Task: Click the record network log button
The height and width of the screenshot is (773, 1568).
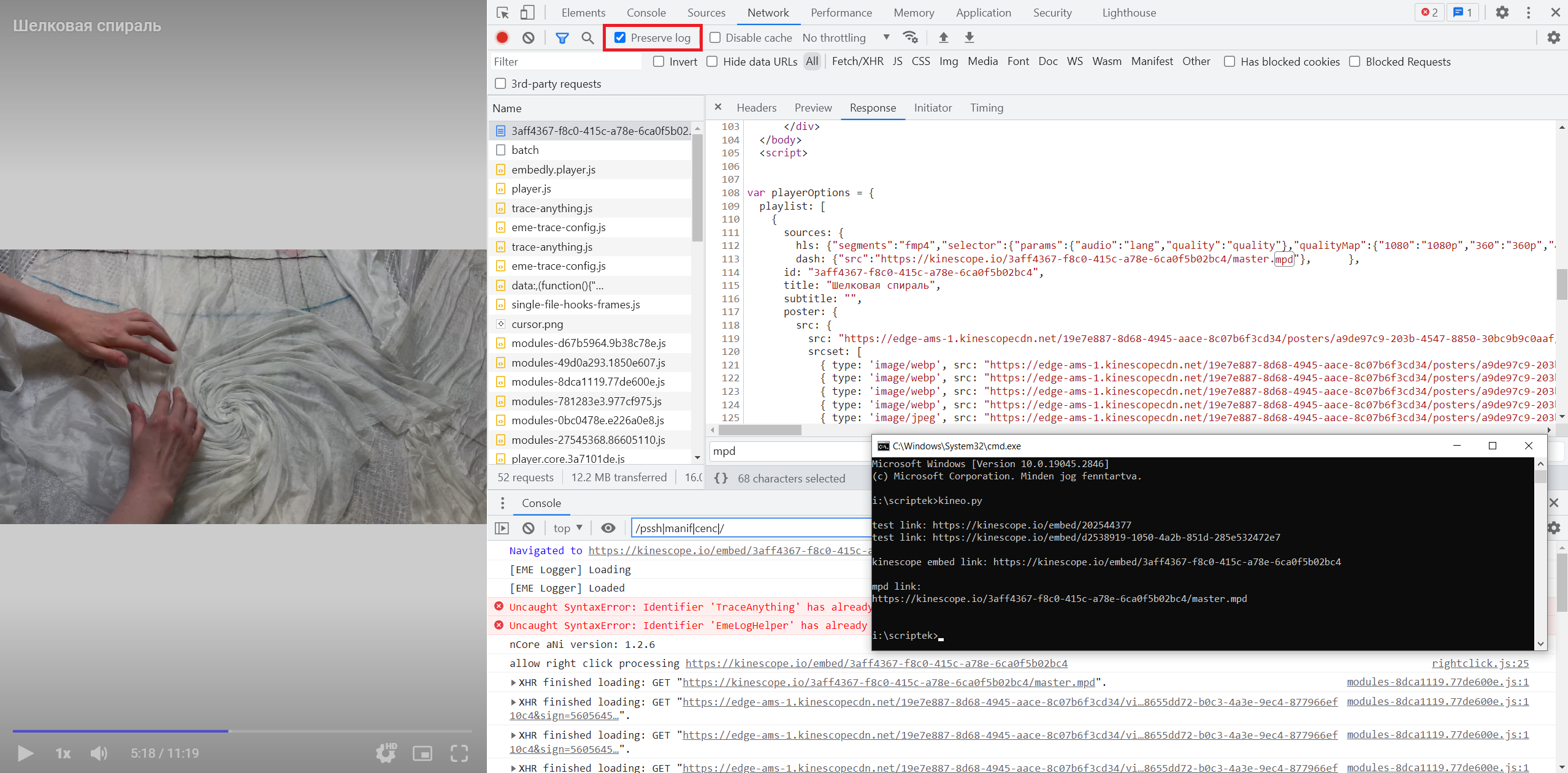Action: point(502,38)
